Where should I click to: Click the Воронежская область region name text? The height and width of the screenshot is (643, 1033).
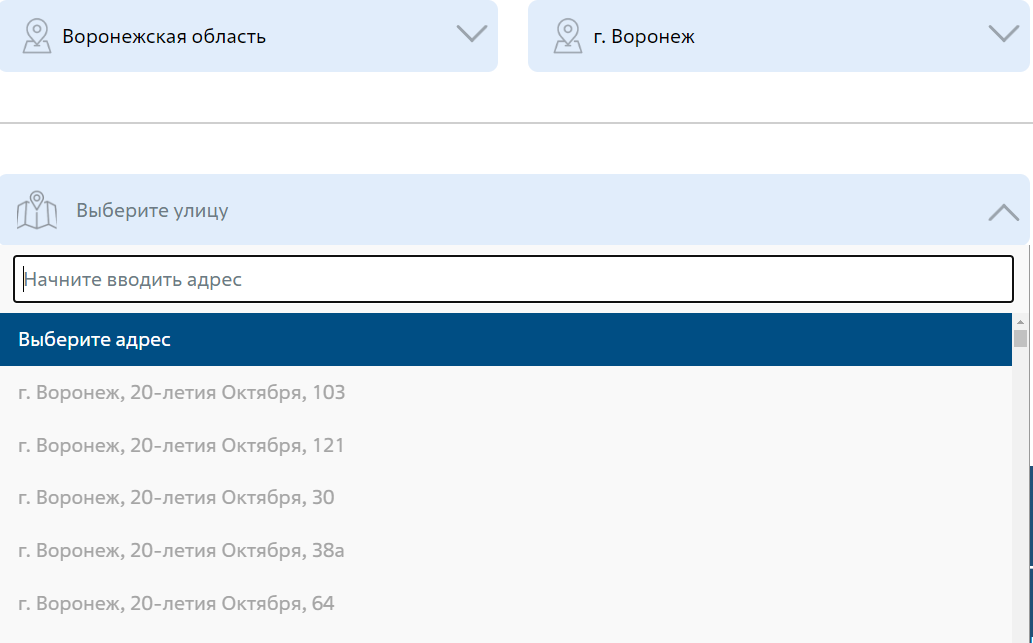tap(164, 36)
